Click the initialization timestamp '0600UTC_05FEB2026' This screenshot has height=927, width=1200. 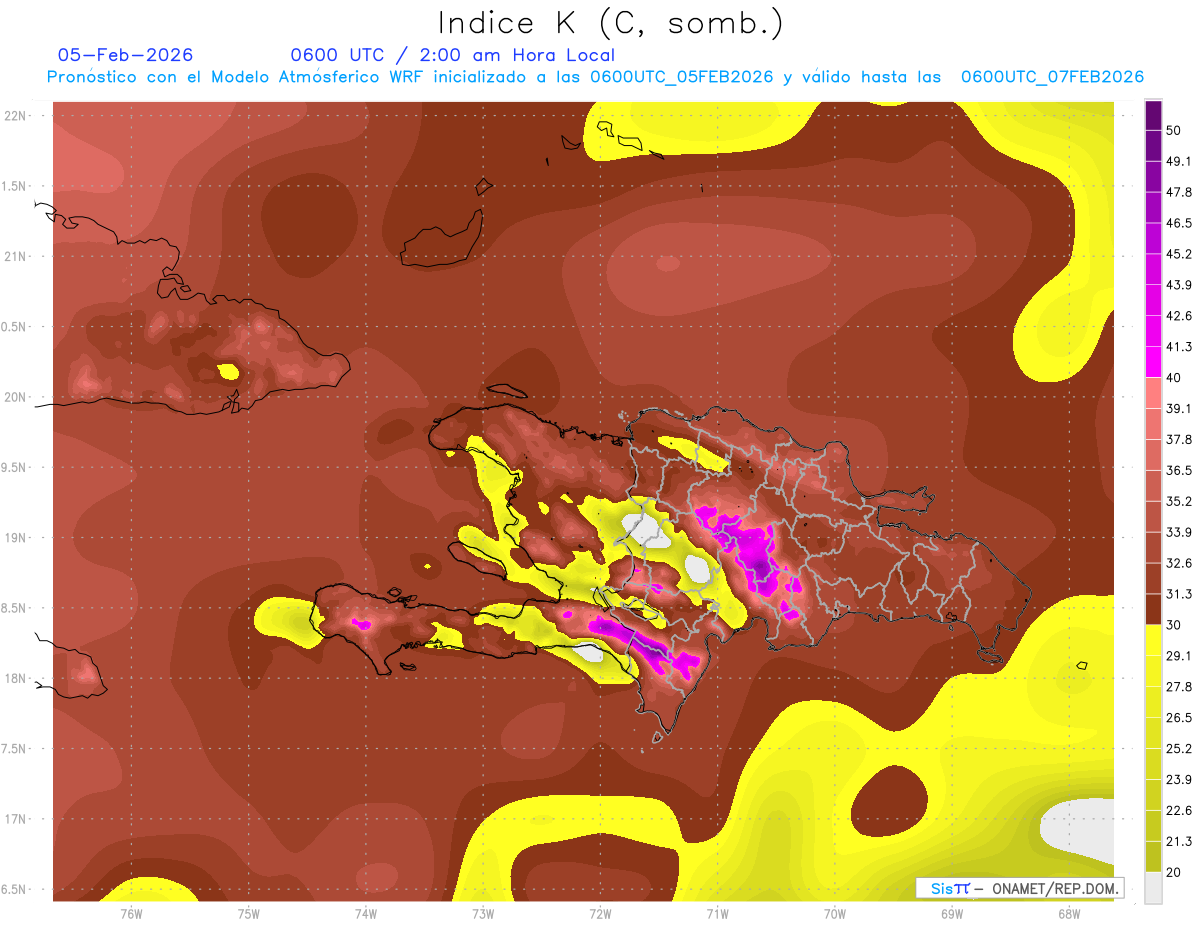pos(682,77)
